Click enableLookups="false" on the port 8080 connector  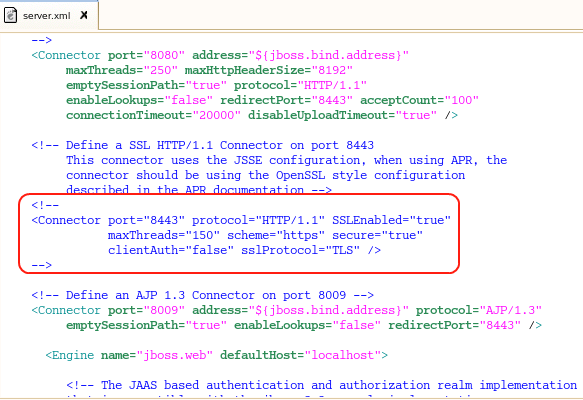point(139,100)
